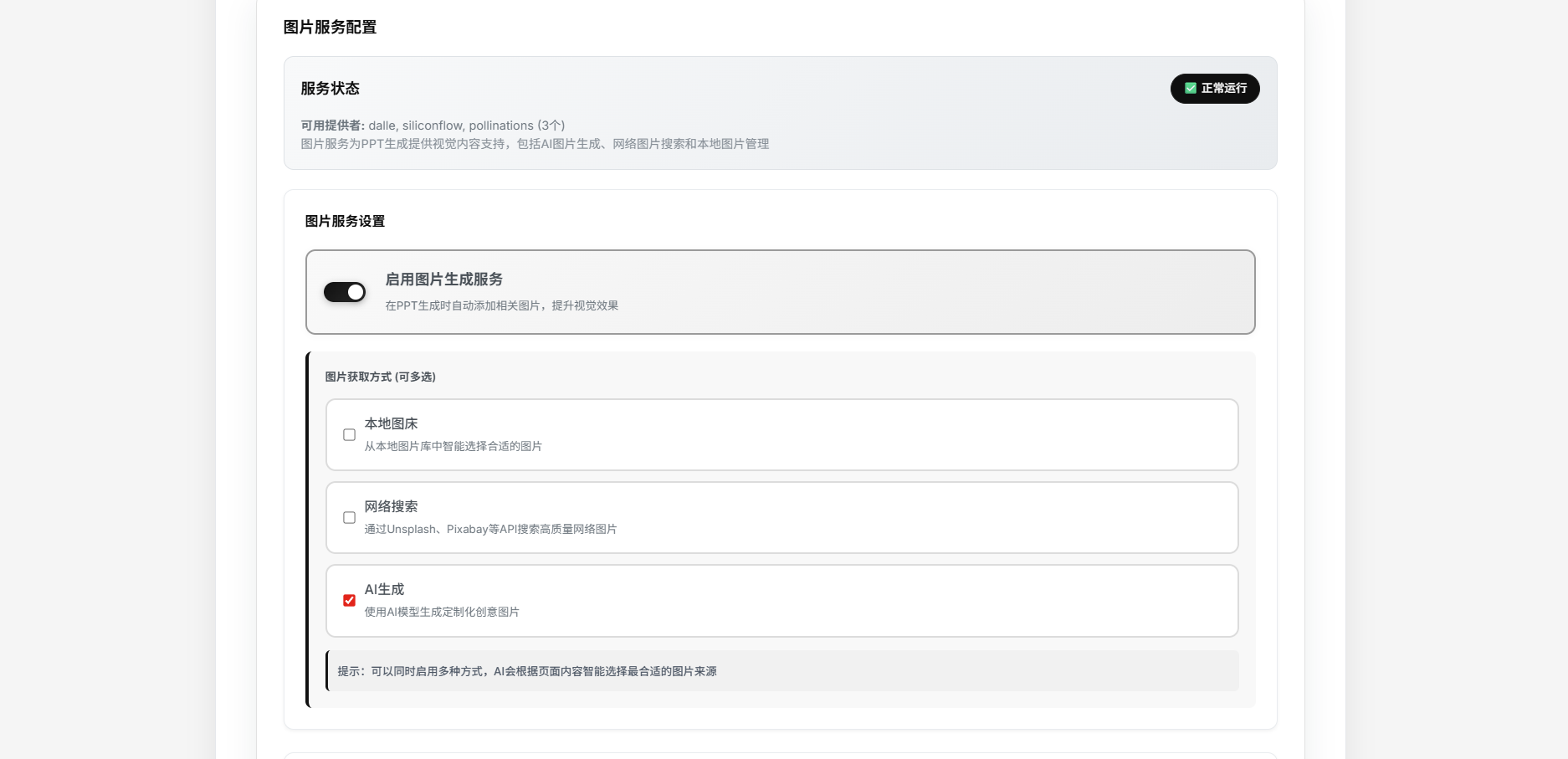This screenshot has width=1568, height=759.
Task: Click the AI生成 option title
Action: 384,590
